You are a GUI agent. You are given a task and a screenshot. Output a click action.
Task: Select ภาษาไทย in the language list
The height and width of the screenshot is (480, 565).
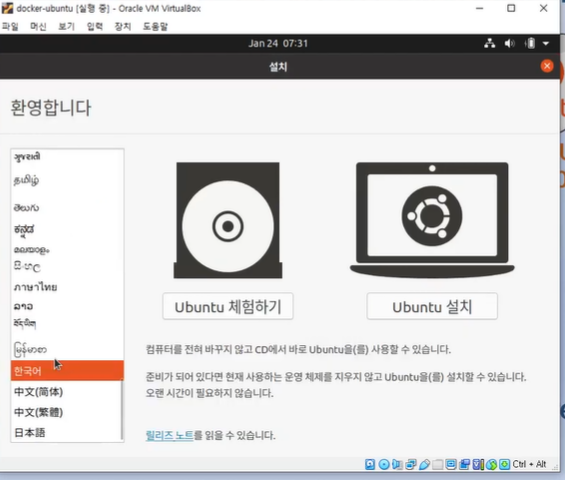(x=67, y=287)
